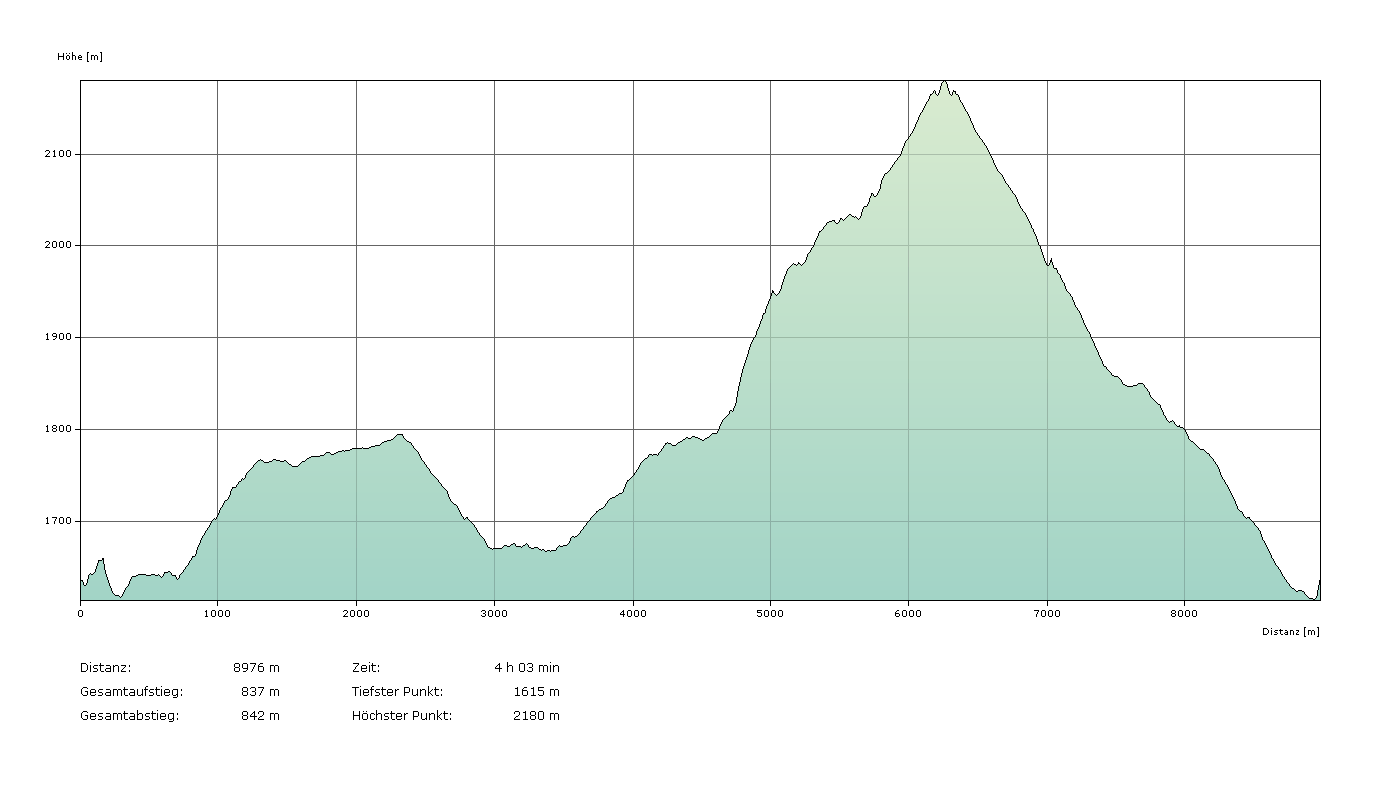
Task: Click the 'Gesamtabstieg:' label
Action: (129, 716)
